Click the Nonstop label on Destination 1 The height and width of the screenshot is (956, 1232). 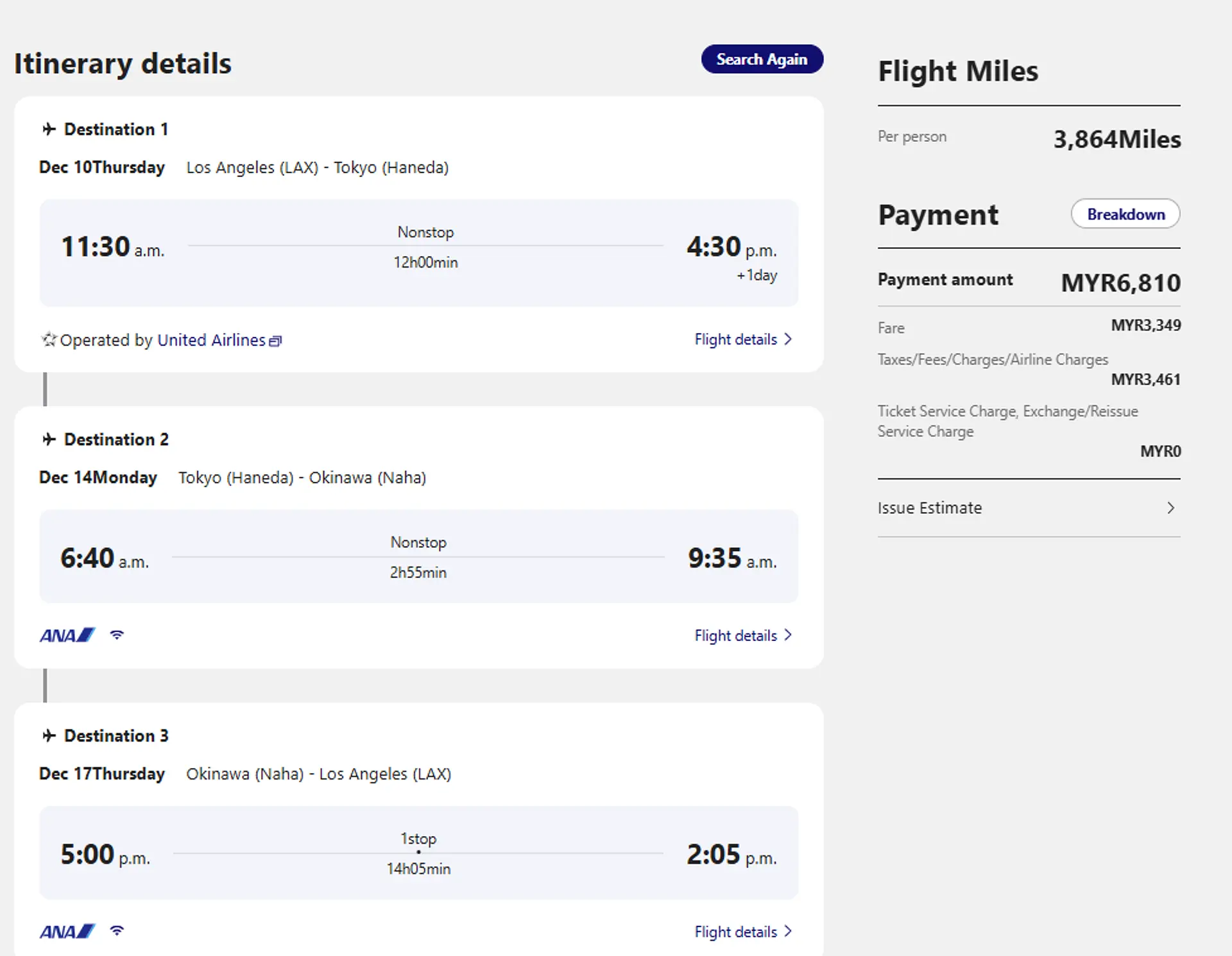[x=425, y=232]
